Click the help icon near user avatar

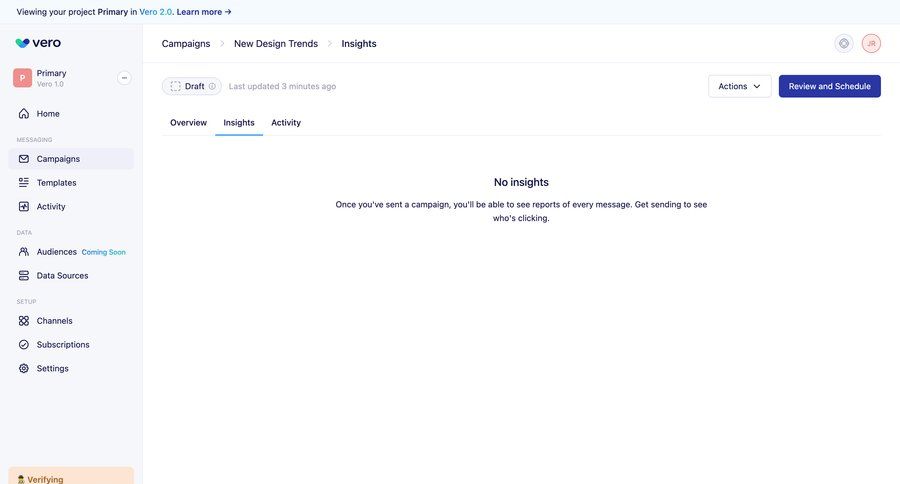[x=844, y=44]
